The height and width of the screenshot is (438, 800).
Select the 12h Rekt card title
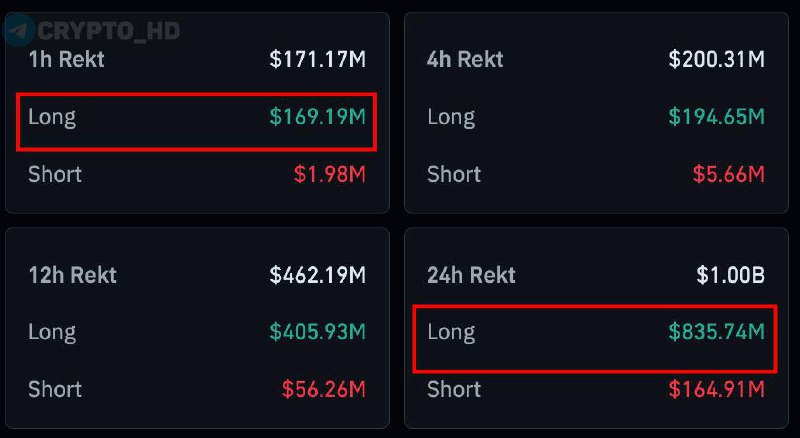(72, 275)
